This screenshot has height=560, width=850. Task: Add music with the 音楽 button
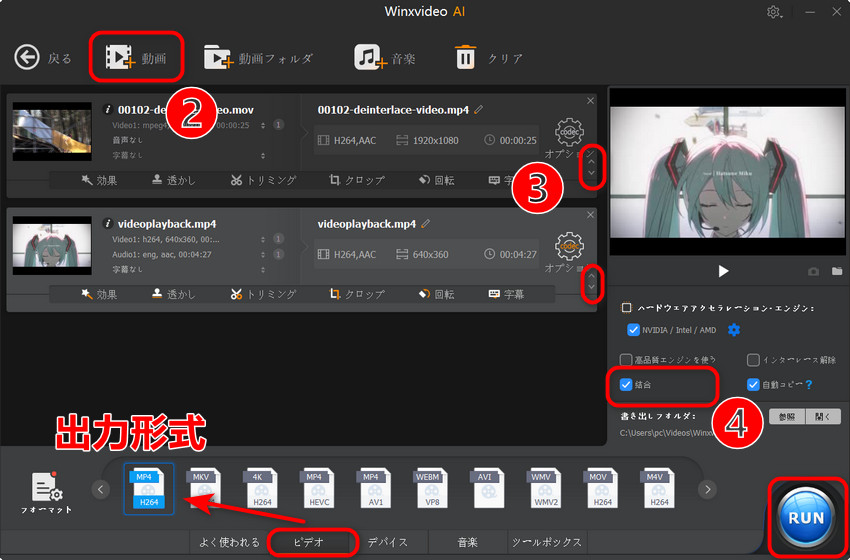[385, 57]
